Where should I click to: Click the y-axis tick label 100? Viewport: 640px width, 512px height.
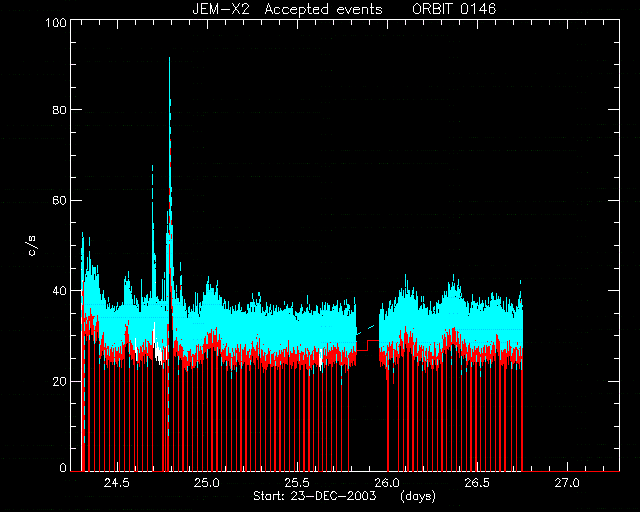(x=56, y=22)
